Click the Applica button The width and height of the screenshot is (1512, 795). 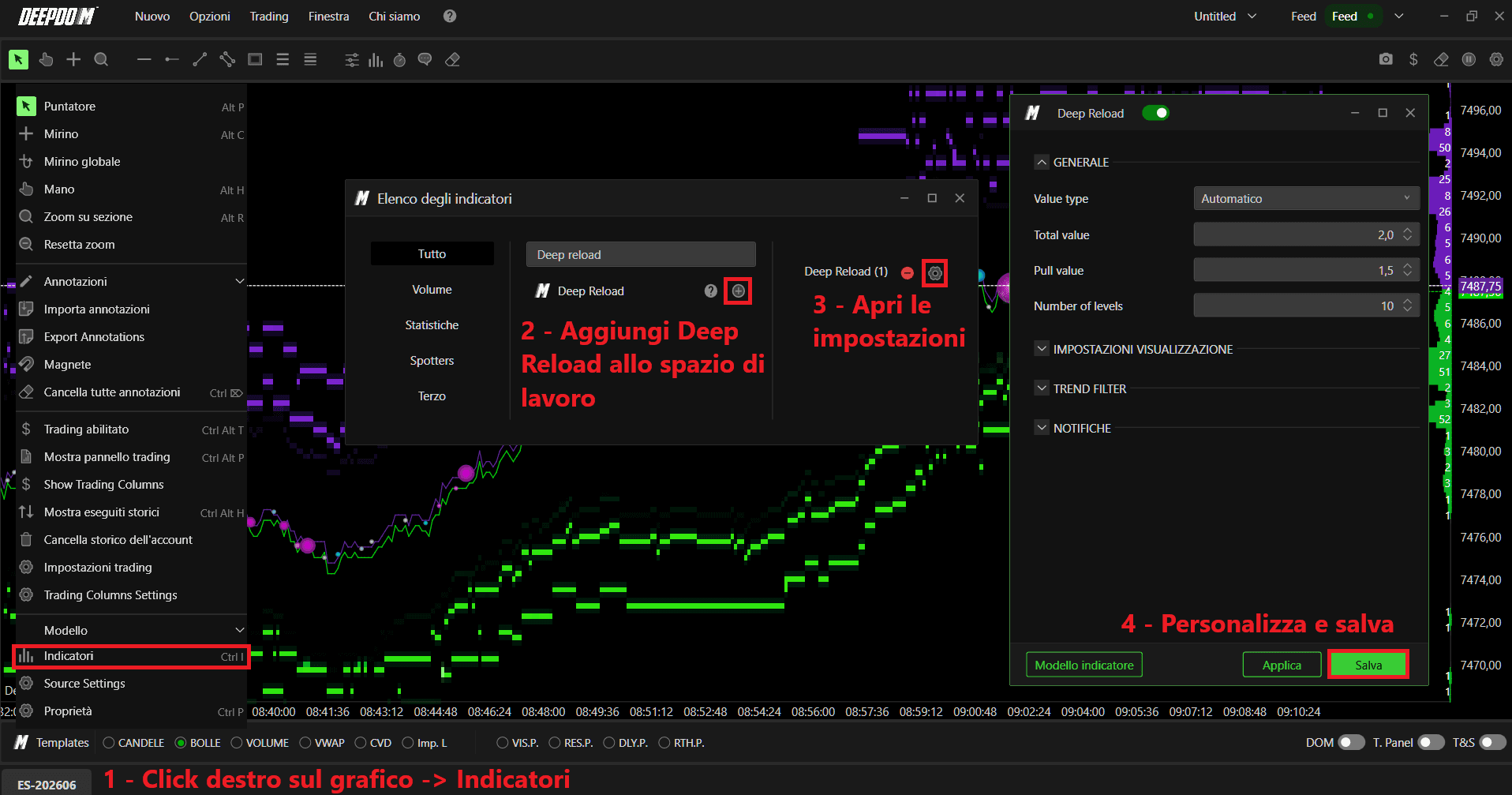click(x=1282, y=665)
